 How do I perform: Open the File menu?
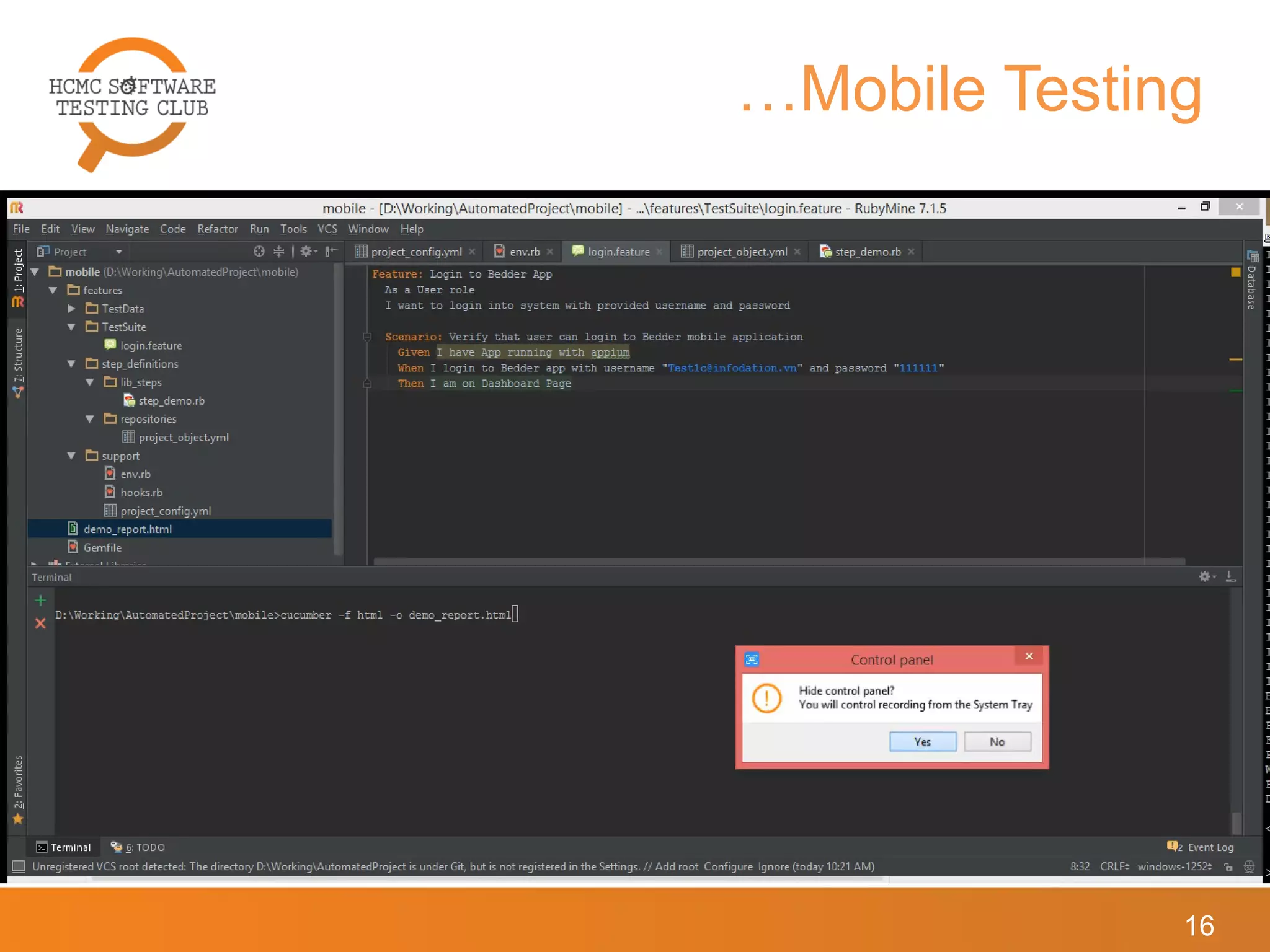(21, 229)
